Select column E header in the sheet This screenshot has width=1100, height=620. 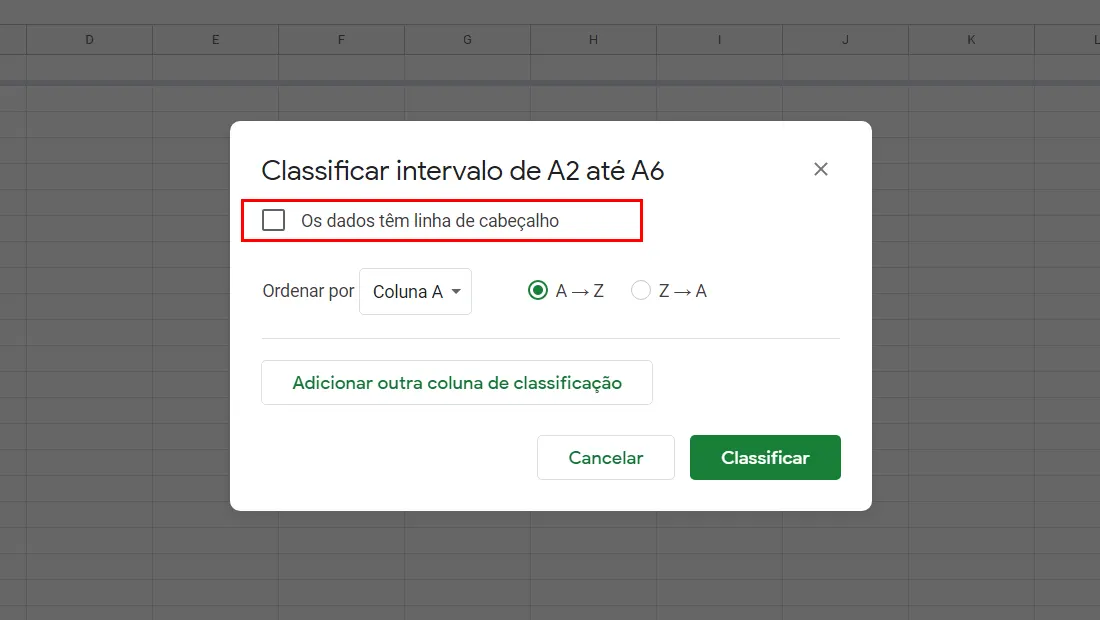tap(215, 40)
